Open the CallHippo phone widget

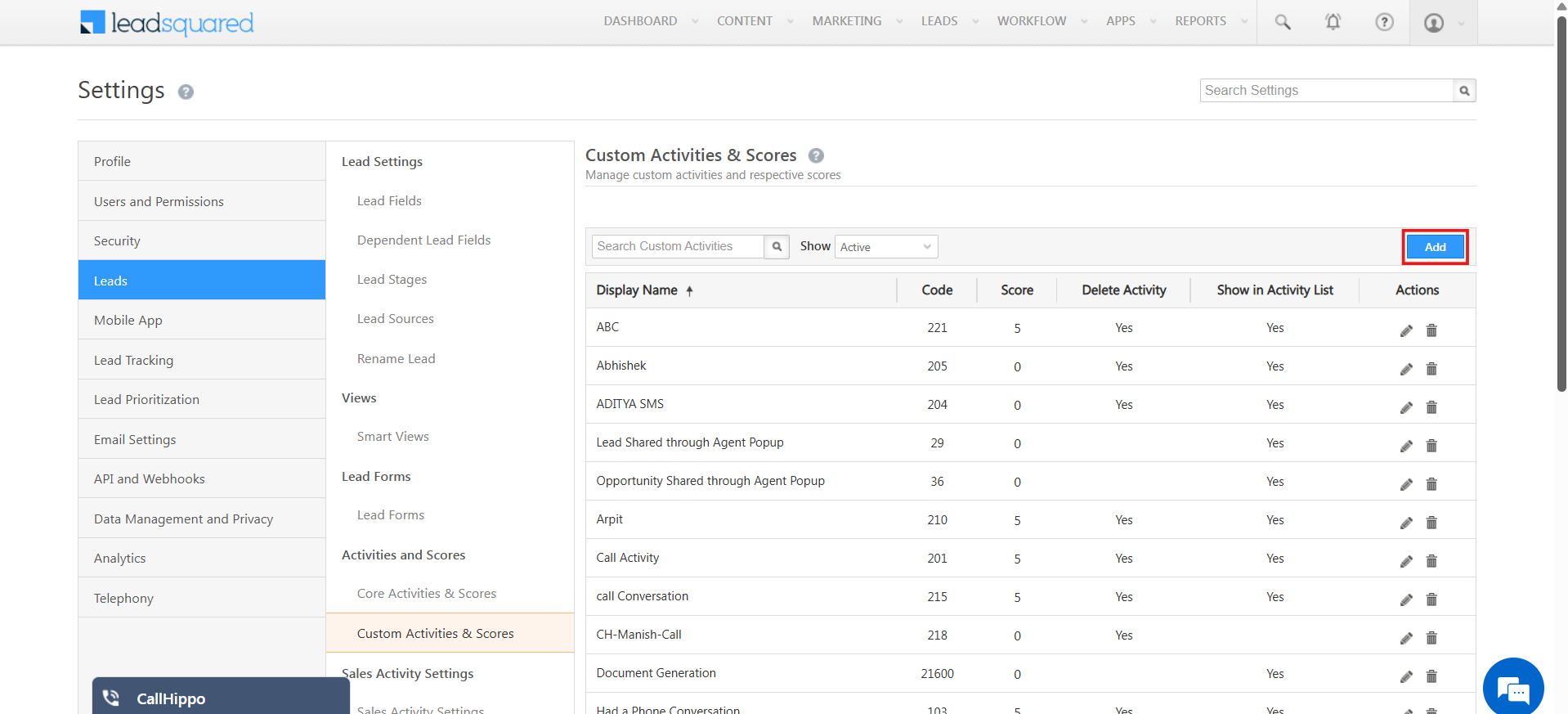coord(221,696)
